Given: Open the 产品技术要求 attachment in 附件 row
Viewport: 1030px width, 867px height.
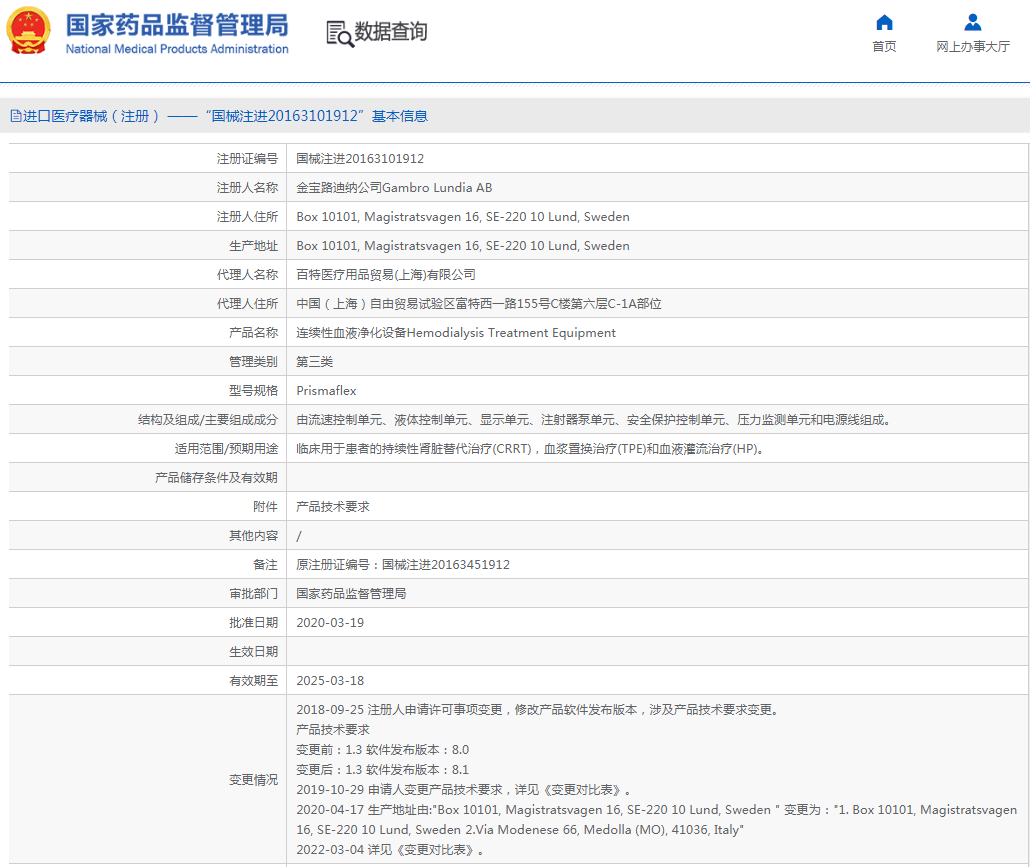Looking at the screenshot, I should click(x=333, y=507).
